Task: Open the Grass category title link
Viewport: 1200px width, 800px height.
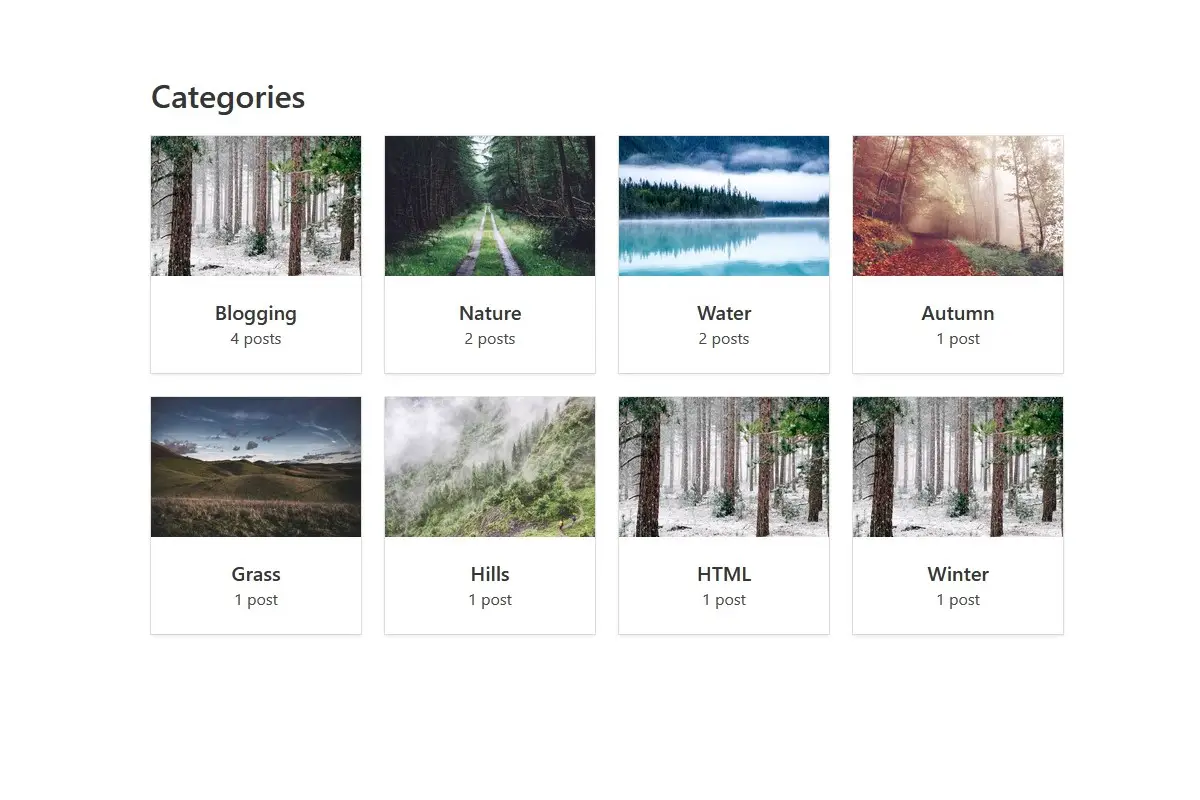Action: (x=256, y=574)
